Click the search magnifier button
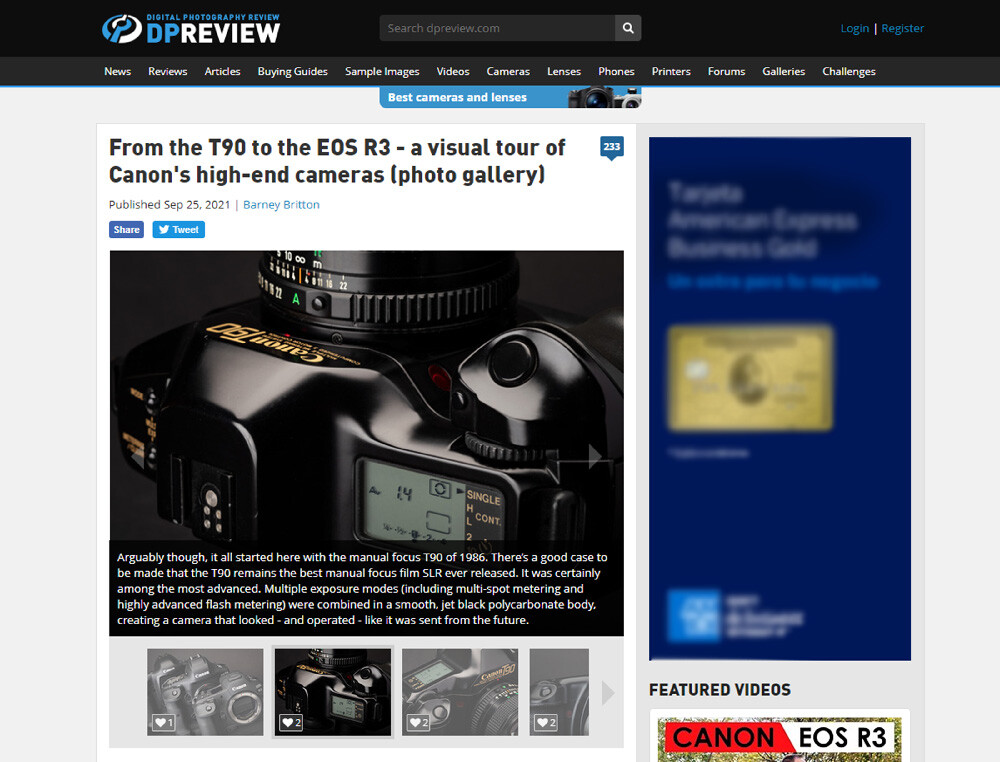Viewport: 1000px width, 762px height. coord(628,28)
